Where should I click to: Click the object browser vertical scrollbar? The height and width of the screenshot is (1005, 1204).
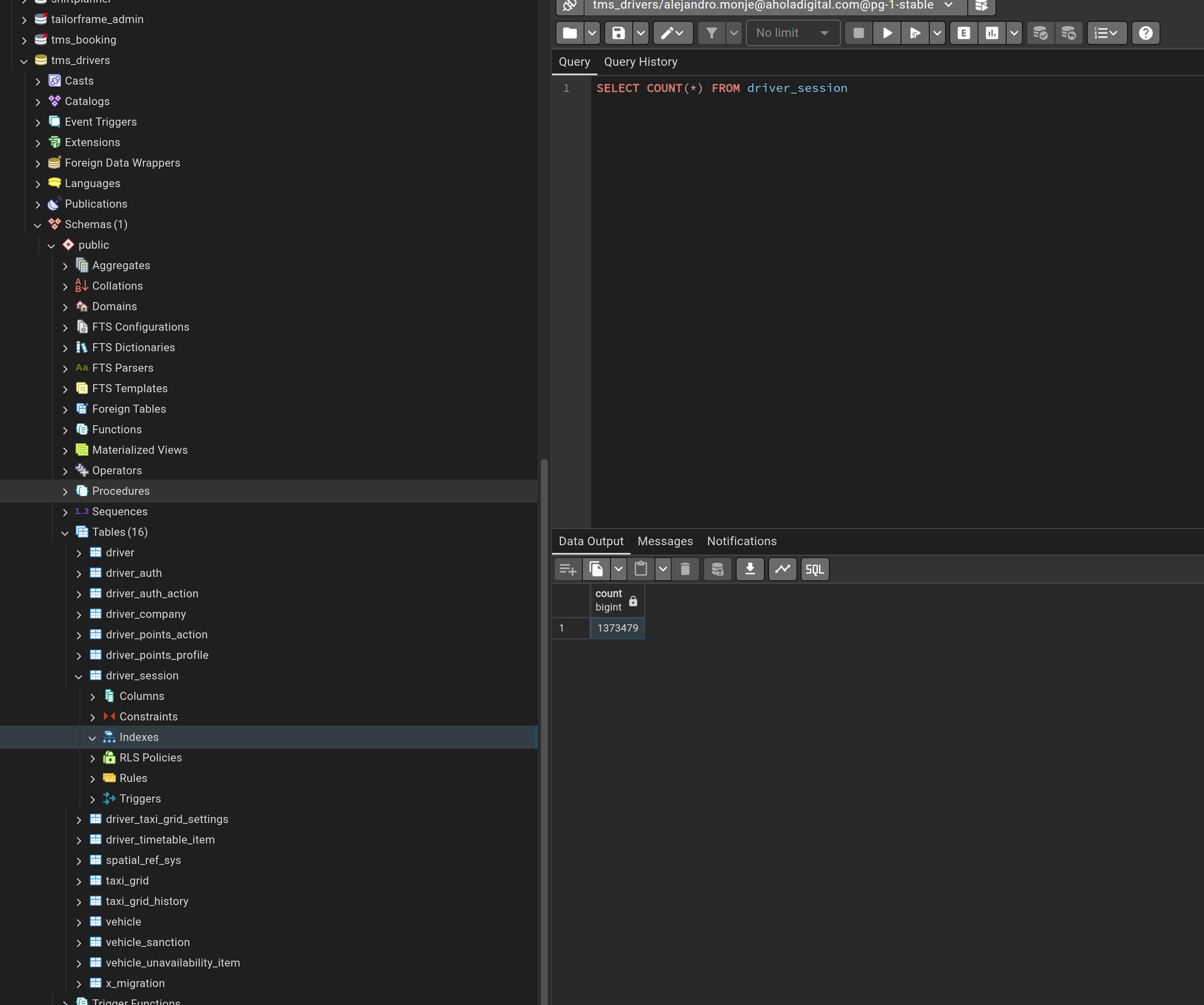click(544, 731)
